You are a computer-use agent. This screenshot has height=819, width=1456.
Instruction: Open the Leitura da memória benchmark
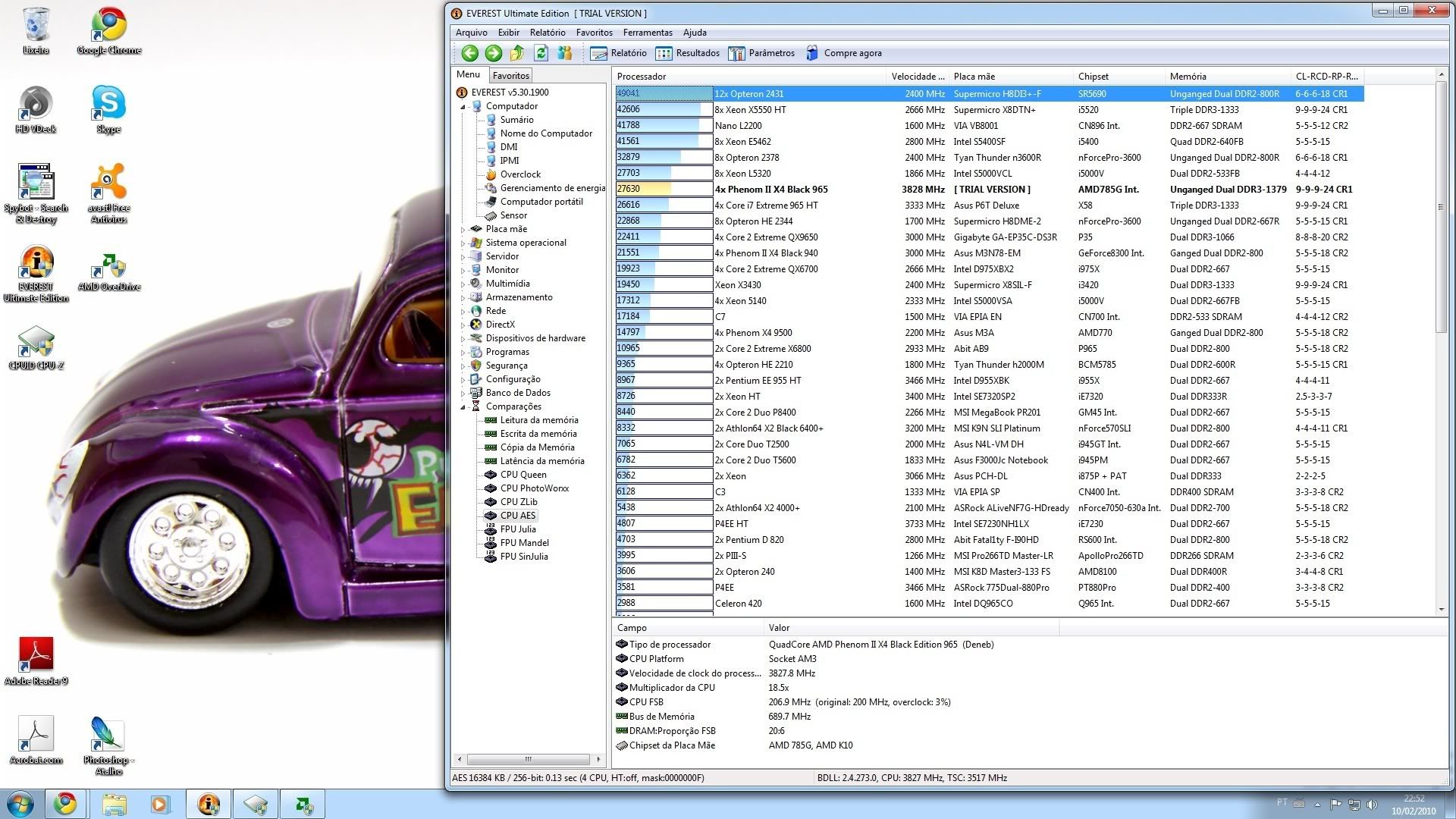tap(541, 419)
